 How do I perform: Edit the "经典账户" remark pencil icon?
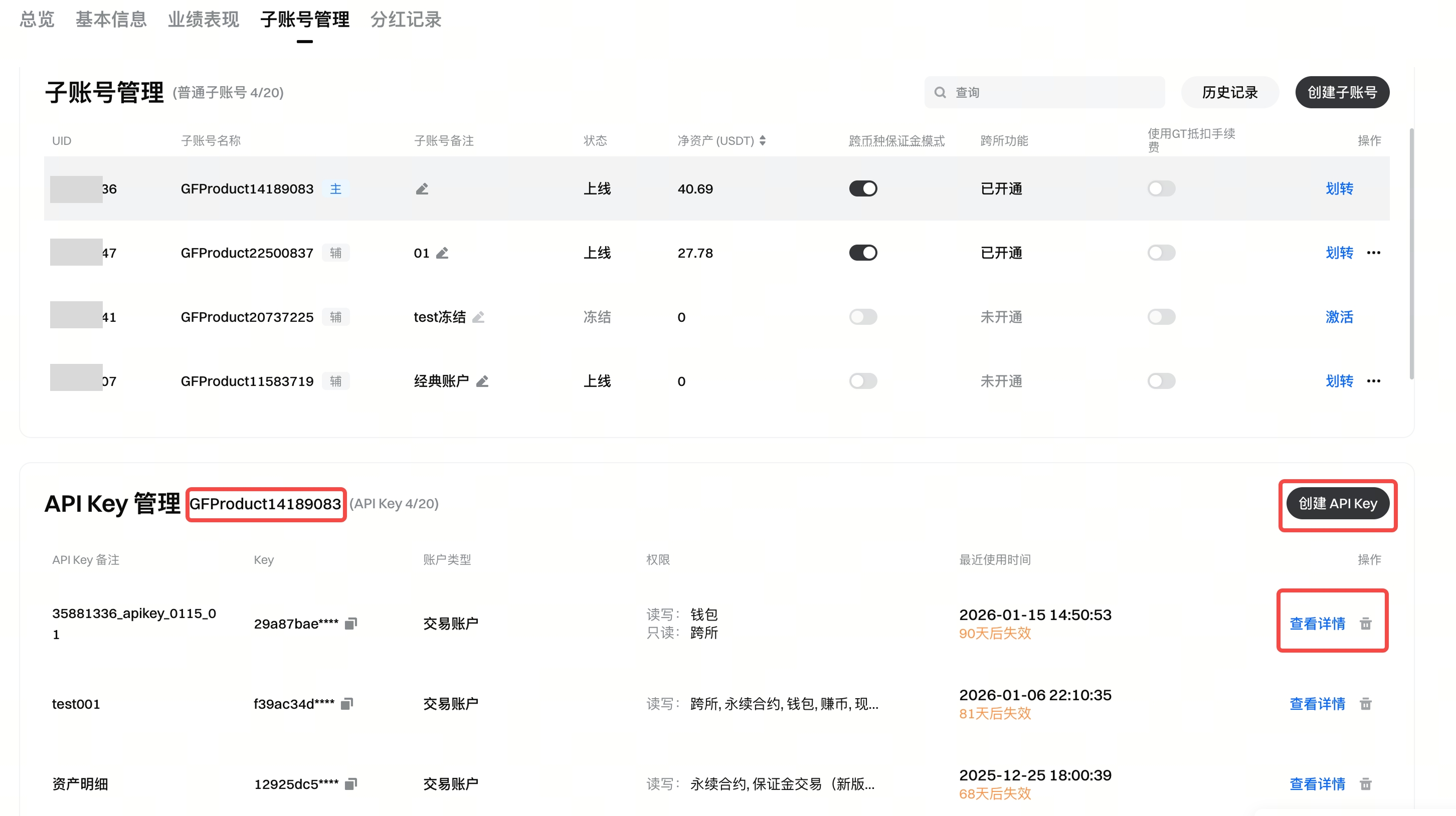483,381
